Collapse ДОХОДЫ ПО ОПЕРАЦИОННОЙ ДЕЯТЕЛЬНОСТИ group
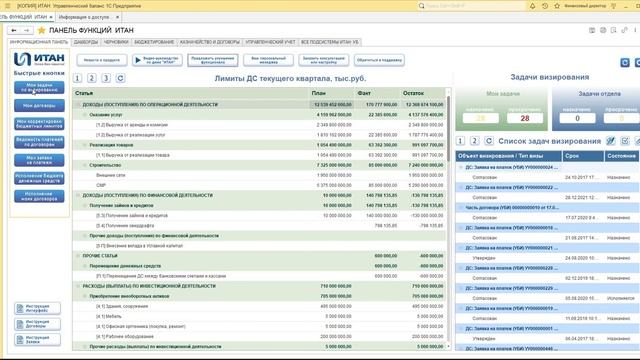The width and height of the screenshot is (640, 360). click(x=78, y=104)
